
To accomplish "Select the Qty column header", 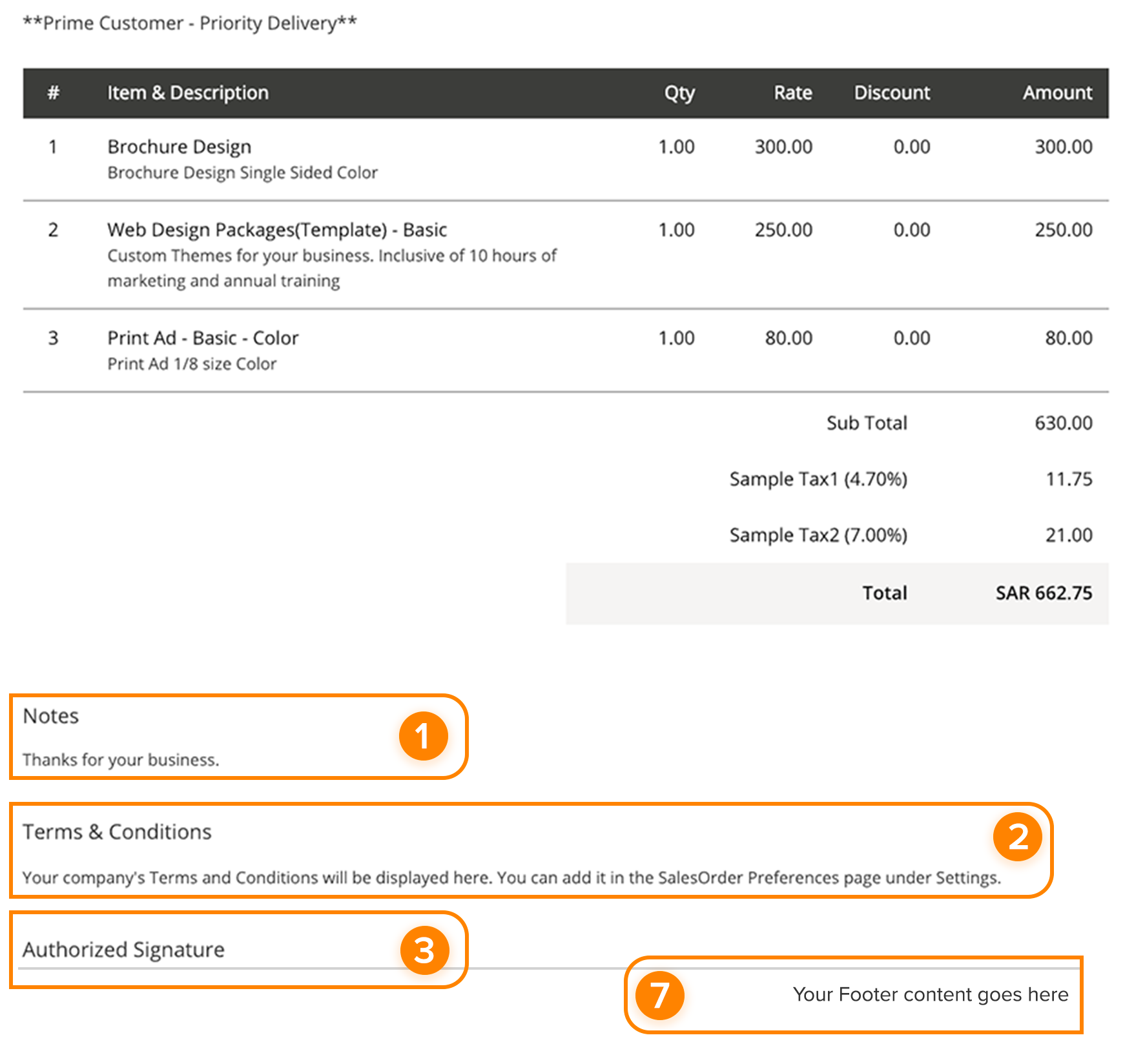I will click(x=679, y=93).
